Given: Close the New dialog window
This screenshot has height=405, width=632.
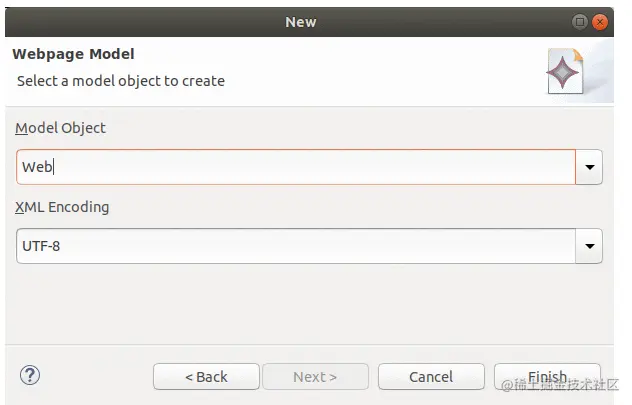Looking at the screenshot, I should coord(601,22).
